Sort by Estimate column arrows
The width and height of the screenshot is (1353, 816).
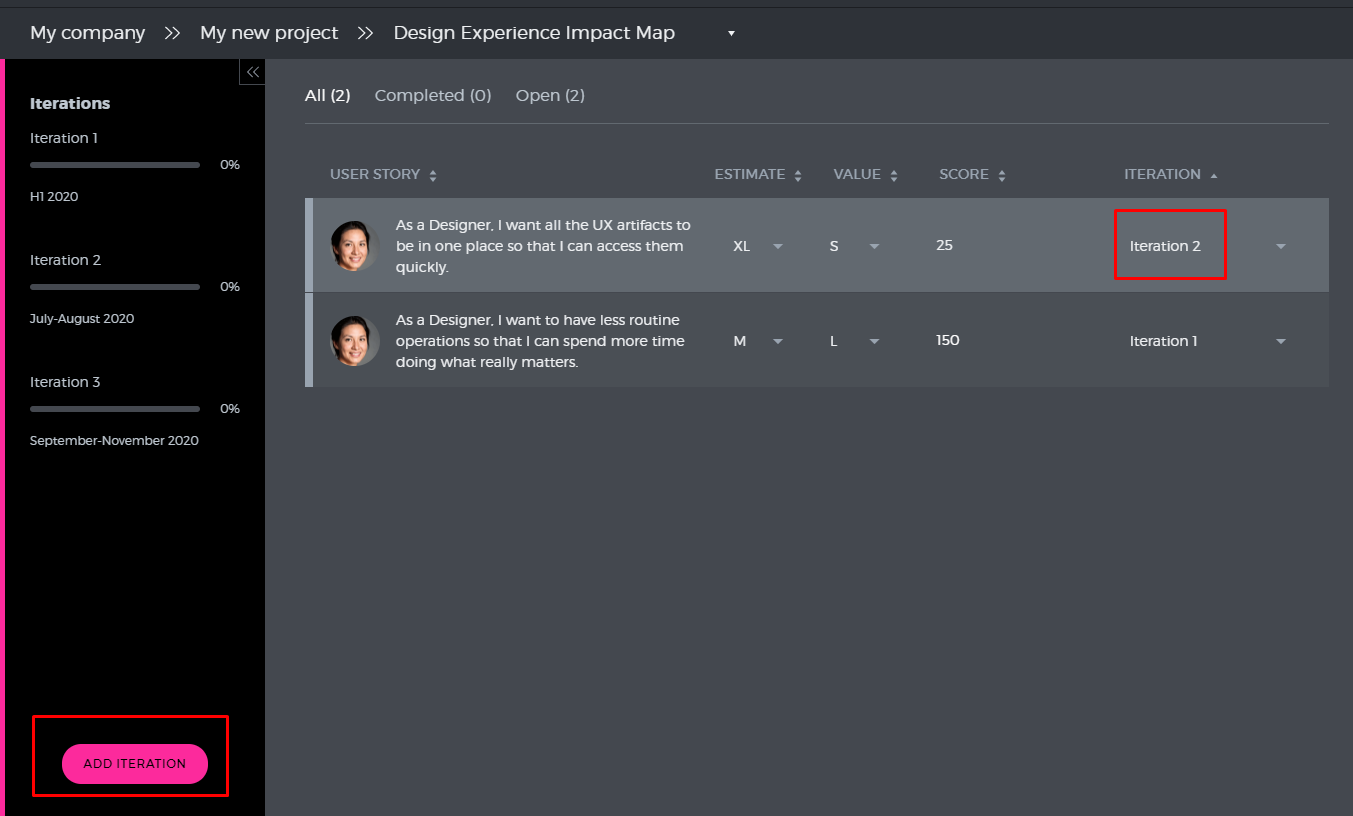(x=798, y=176)
